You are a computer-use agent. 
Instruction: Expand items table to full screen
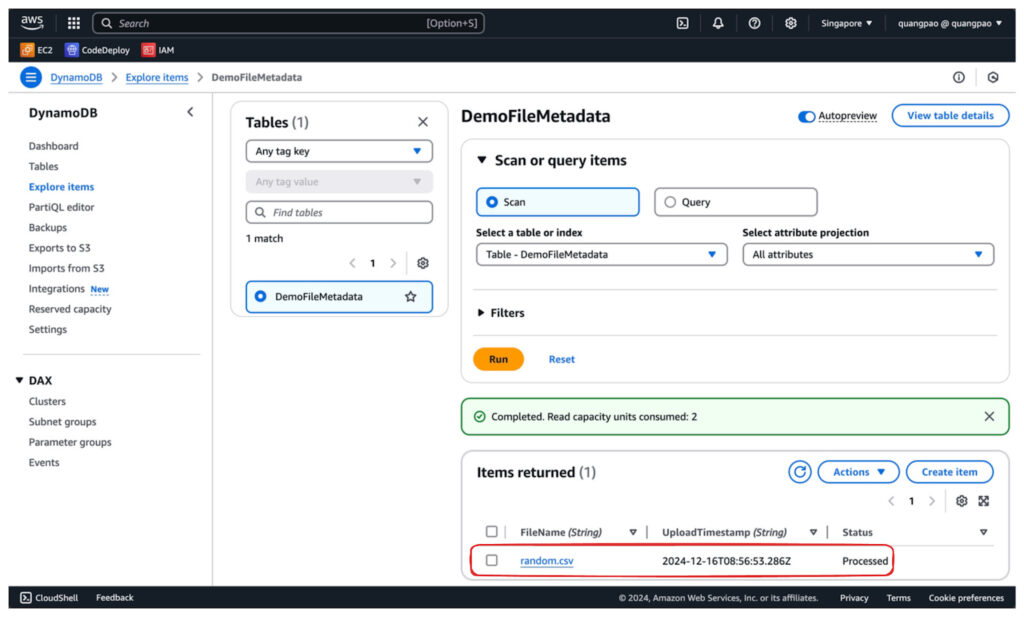tap(984, 501)
